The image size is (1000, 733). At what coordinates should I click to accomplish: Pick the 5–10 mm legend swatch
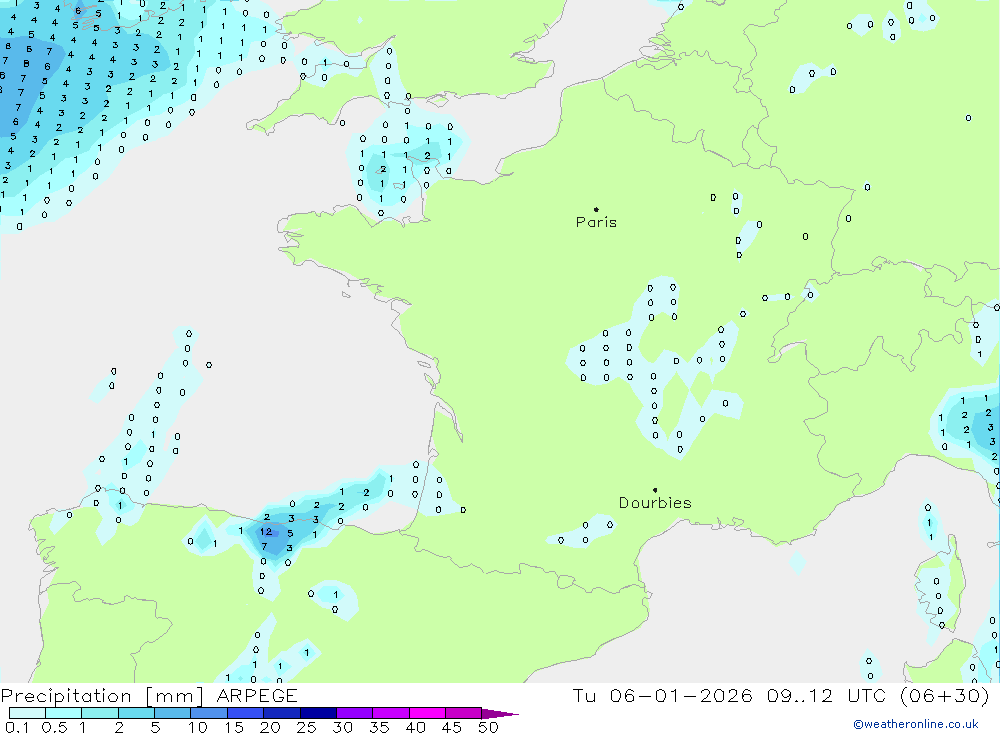pyautogui.click(x=173, y=713)
